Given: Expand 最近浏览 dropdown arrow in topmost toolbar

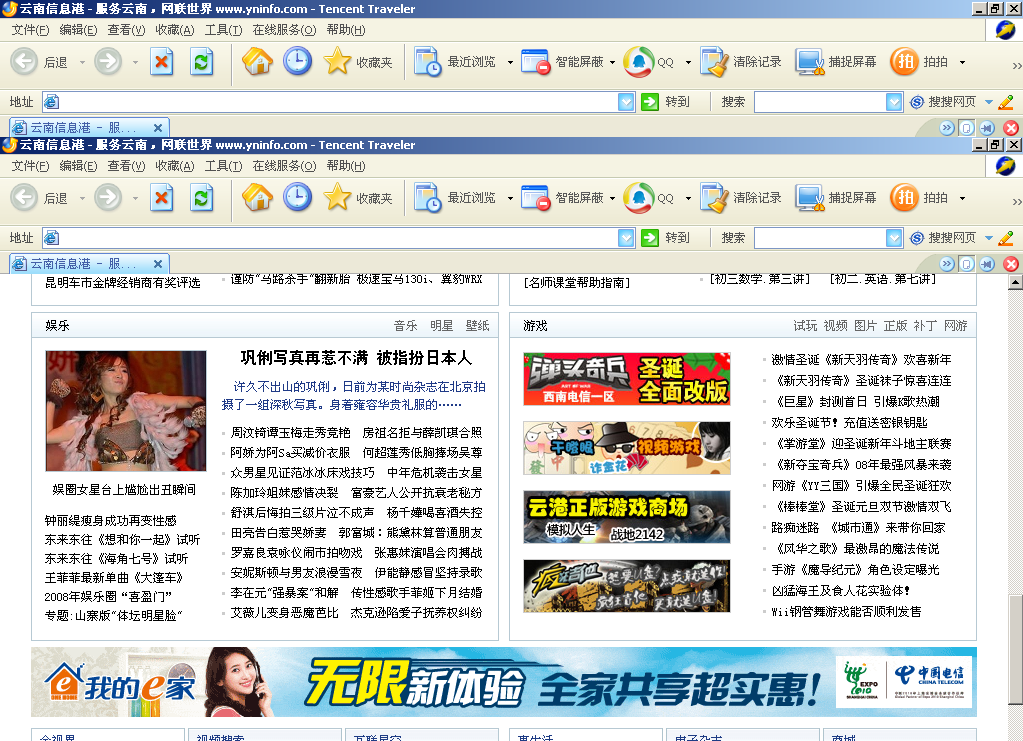Looking at the screenshot, I should (x=510, y=63).
